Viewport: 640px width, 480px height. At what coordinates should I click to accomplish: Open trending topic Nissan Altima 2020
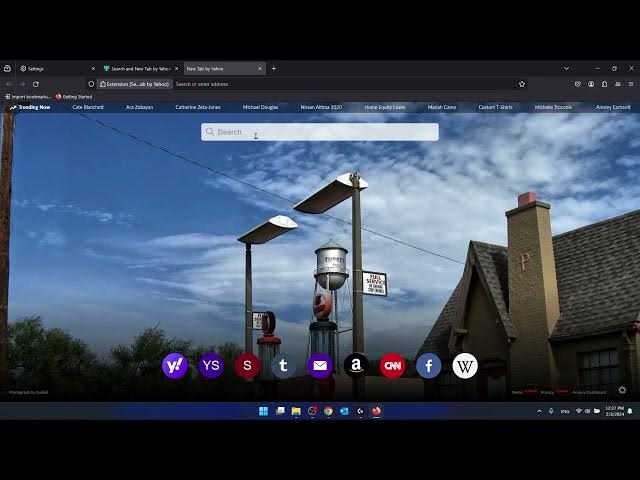(x=321, y=107)
